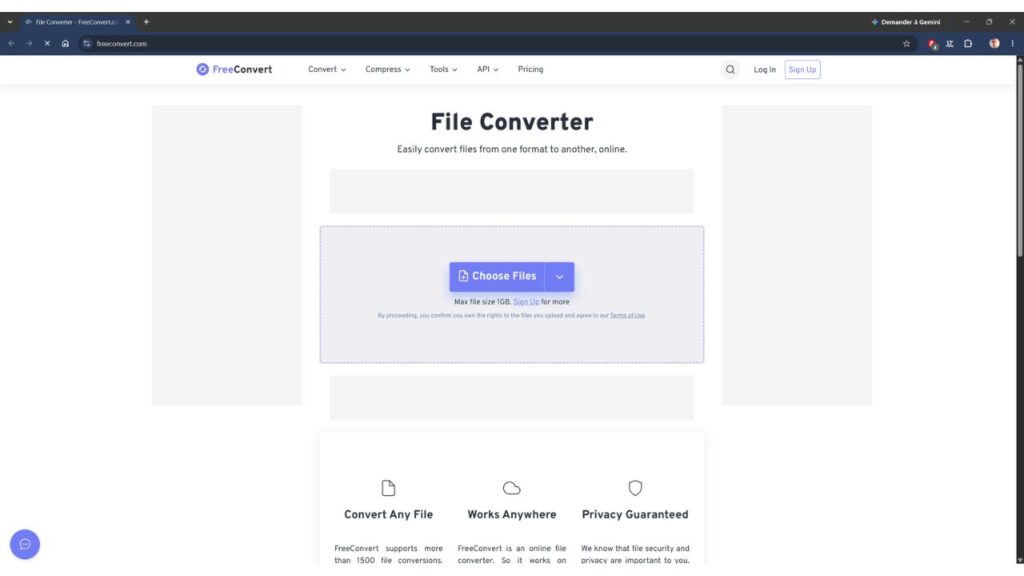Screen dimensions: 1024x576
Task: Expand the Compress menu
Action: (x=387, y=69)
